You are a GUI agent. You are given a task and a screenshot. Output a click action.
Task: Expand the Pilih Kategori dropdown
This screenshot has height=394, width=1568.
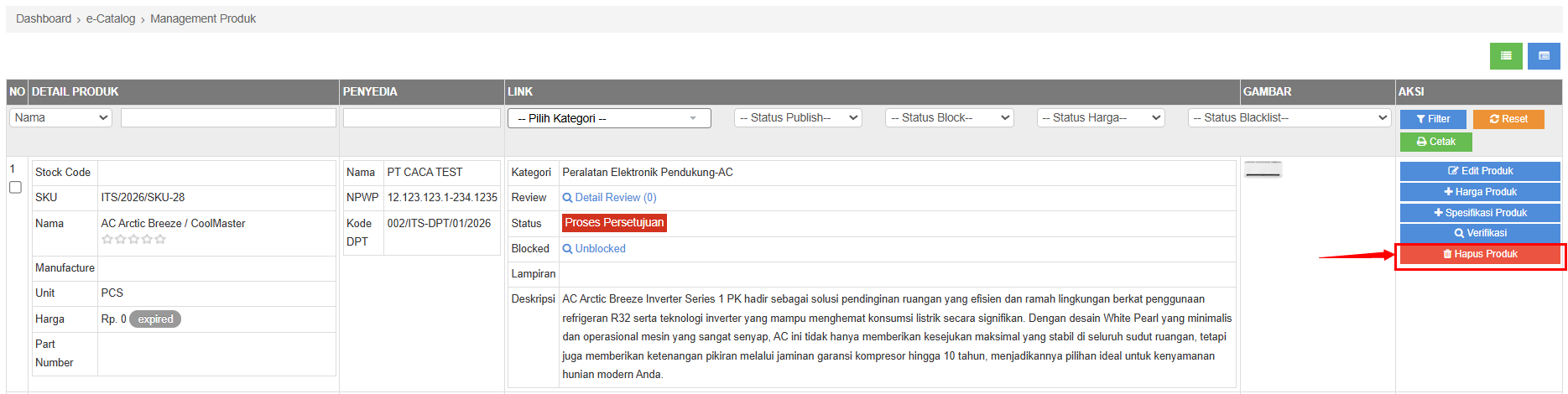click(609, 118)
